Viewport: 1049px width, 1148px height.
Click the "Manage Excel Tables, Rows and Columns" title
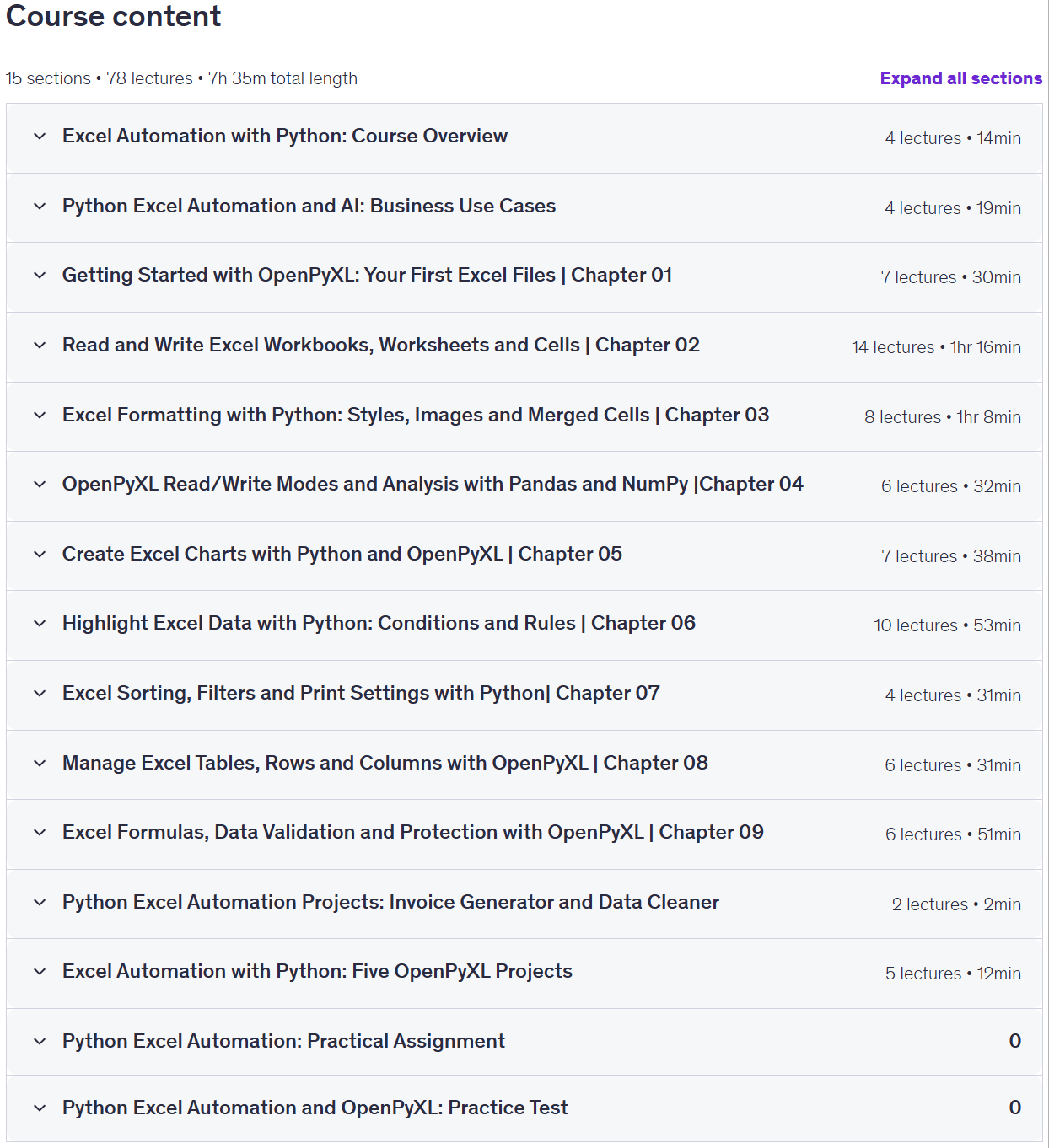(x=385, y=764)
